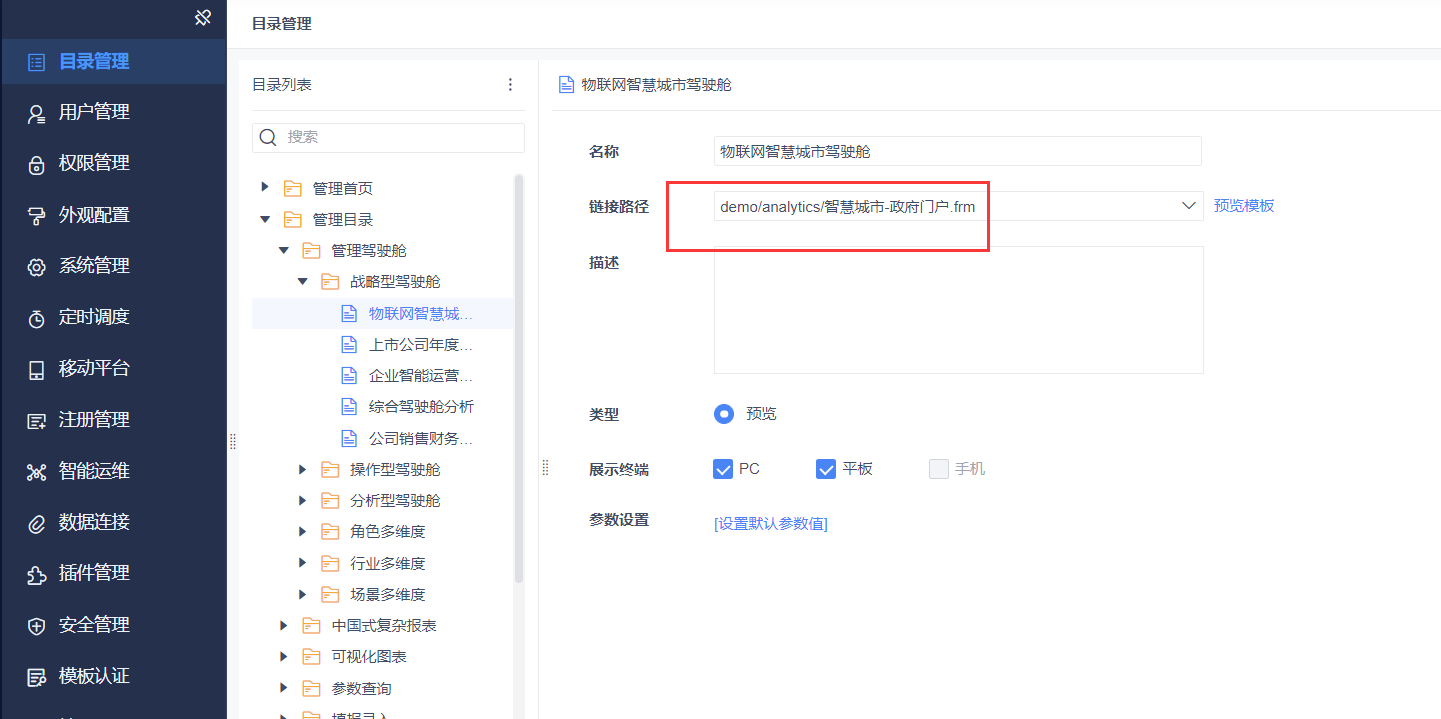Expand the 操作型驾驶舱 folder
Screen dimensions: 1441x719
(303, 470)
